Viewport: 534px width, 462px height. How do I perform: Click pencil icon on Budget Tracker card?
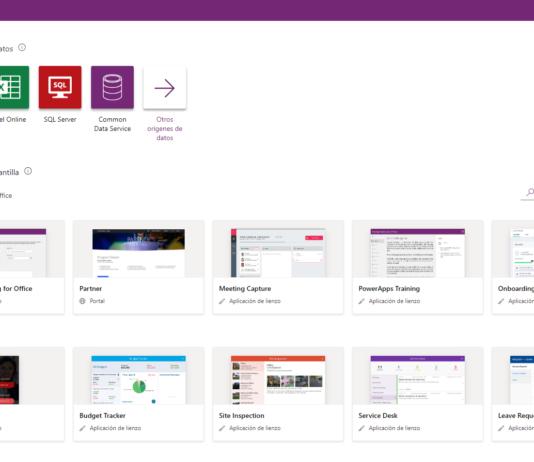pos(82,428)
